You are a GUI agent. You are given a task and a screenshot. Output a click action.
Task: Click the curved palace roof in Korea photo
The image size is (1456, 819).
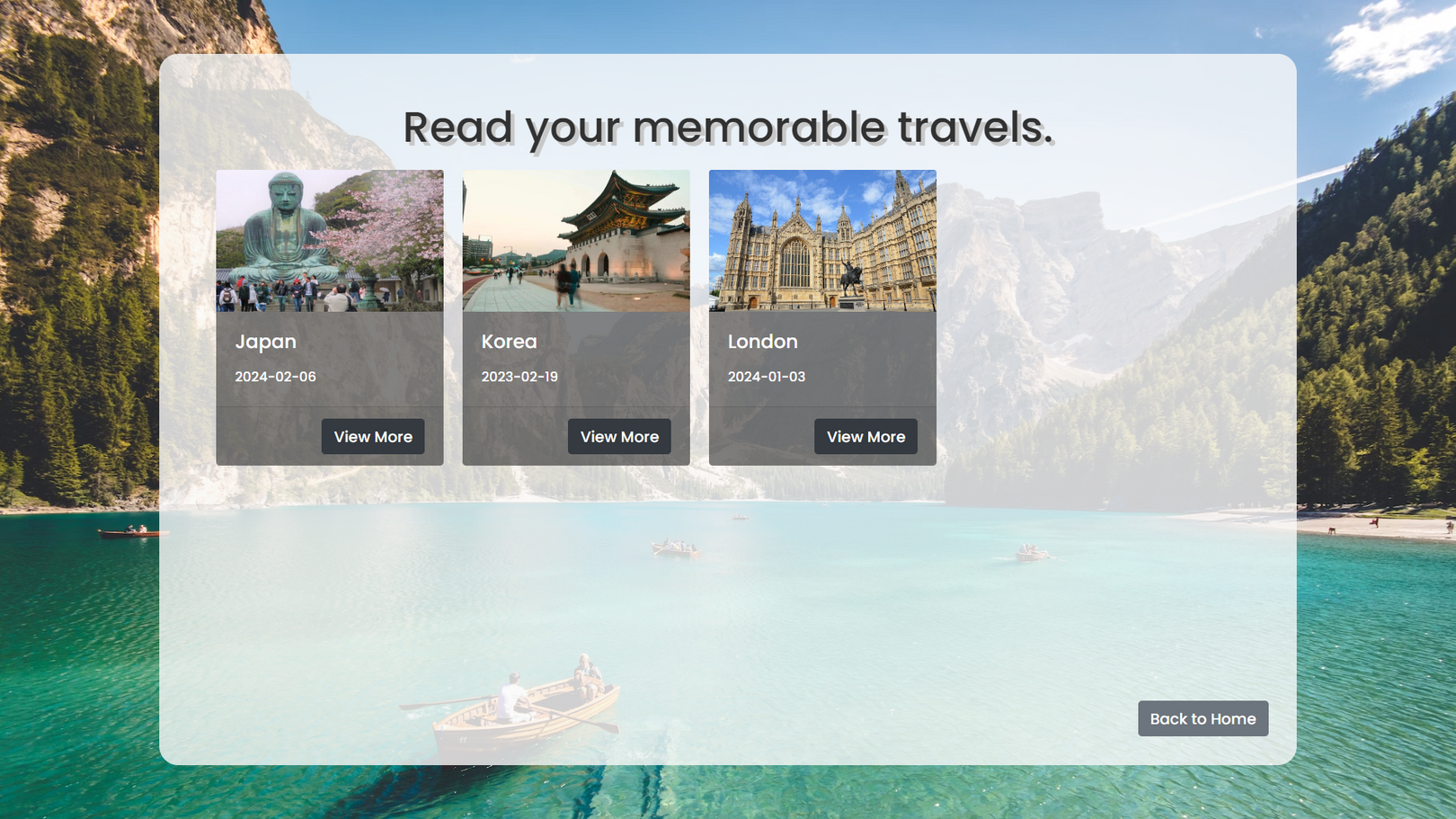tap(619, 201)
